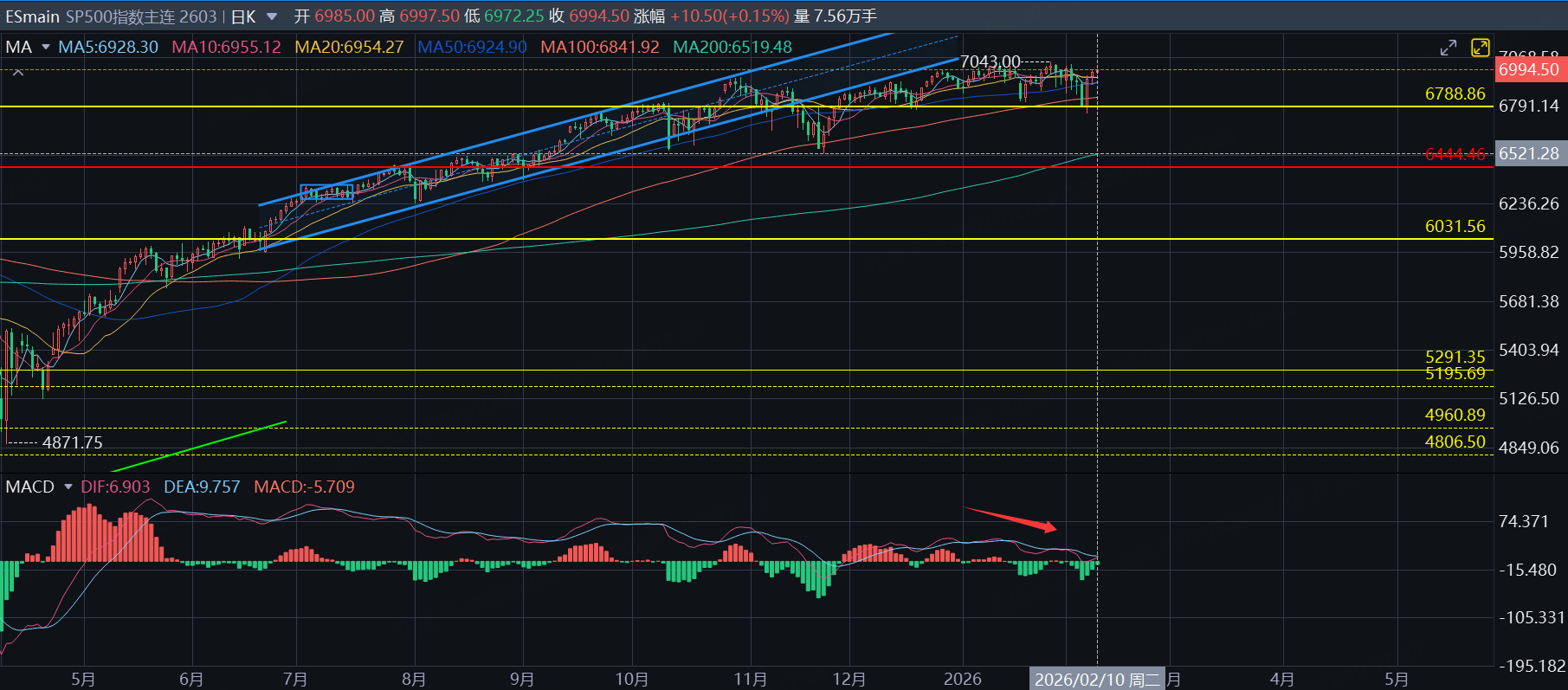Click the MACD:-5.709 value
Viewport: 1568px width, 690px height.
[304, 487]
